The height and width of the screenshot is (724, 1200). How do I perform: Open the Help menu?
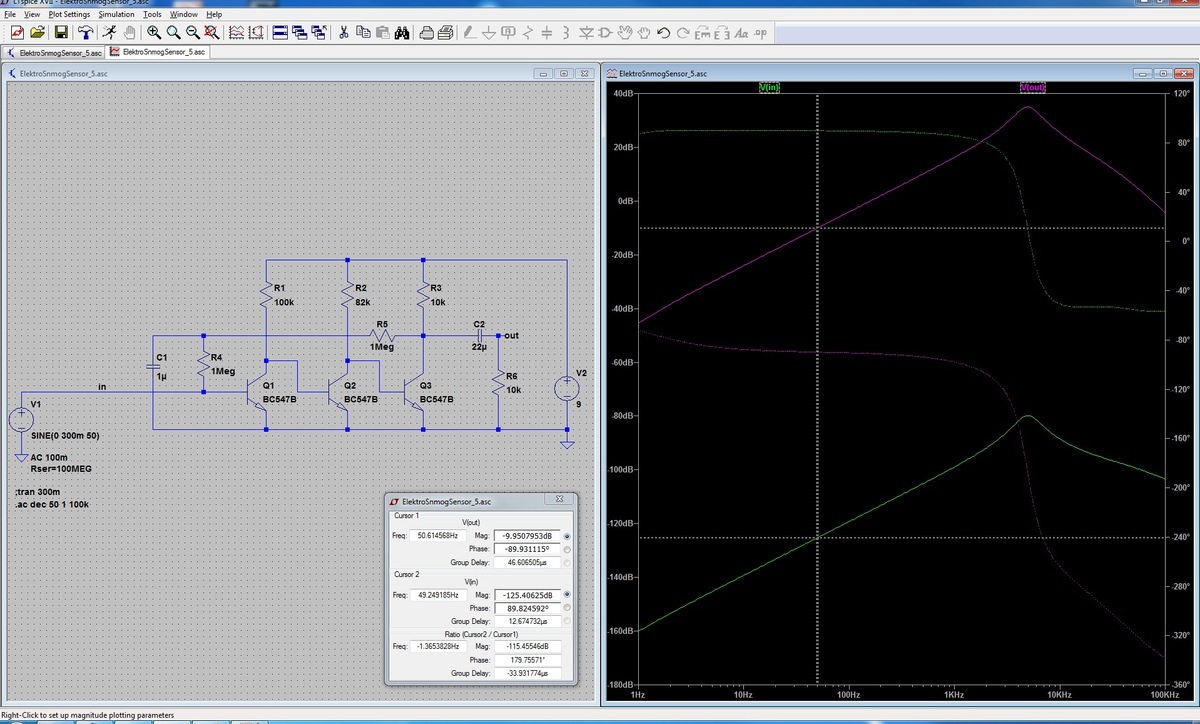[214, 14]
